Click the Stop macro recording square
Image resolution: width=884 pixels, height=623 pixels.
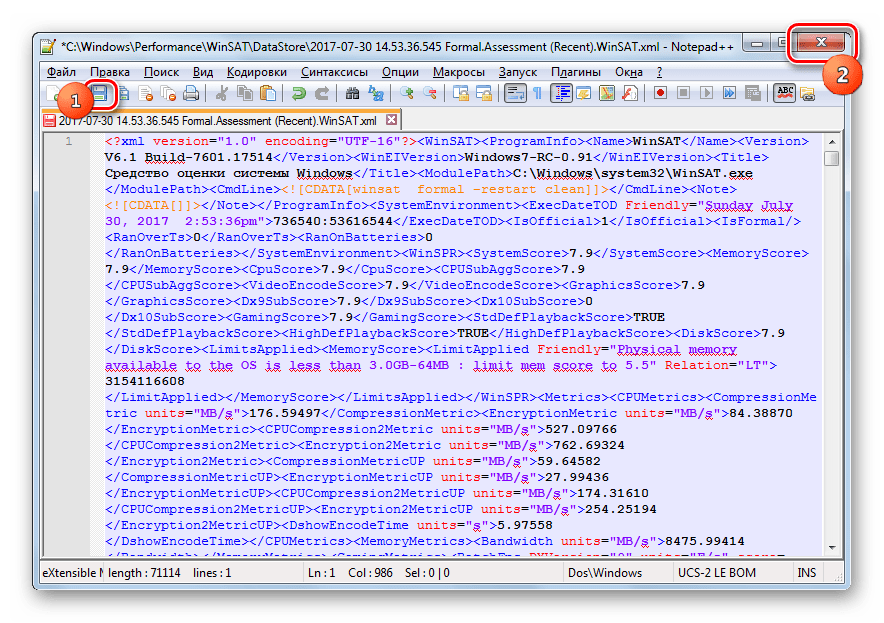(x=683, y=93)
